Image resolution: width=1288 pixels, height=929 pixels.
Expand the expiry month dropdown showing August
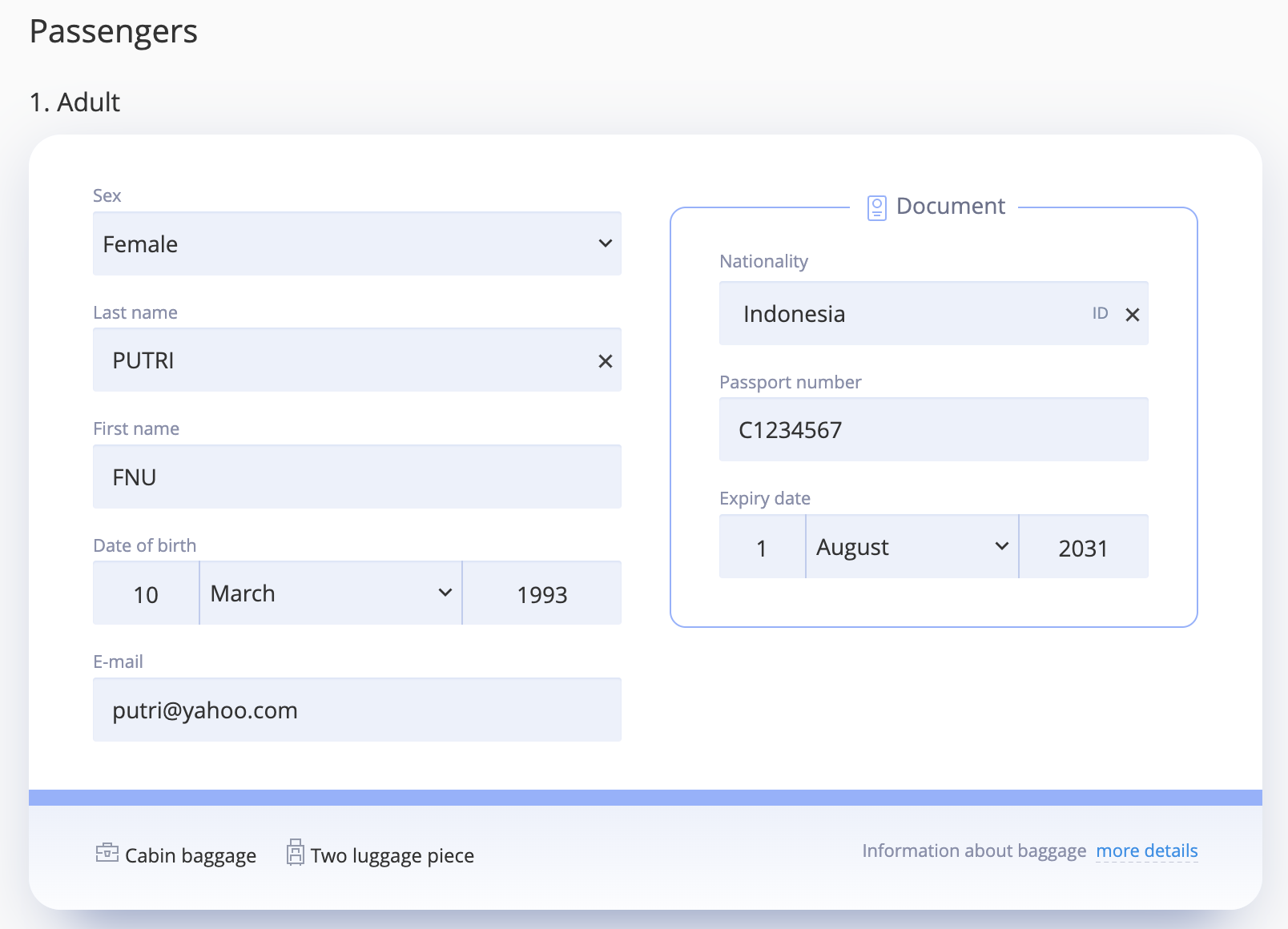tap(912, 547)
